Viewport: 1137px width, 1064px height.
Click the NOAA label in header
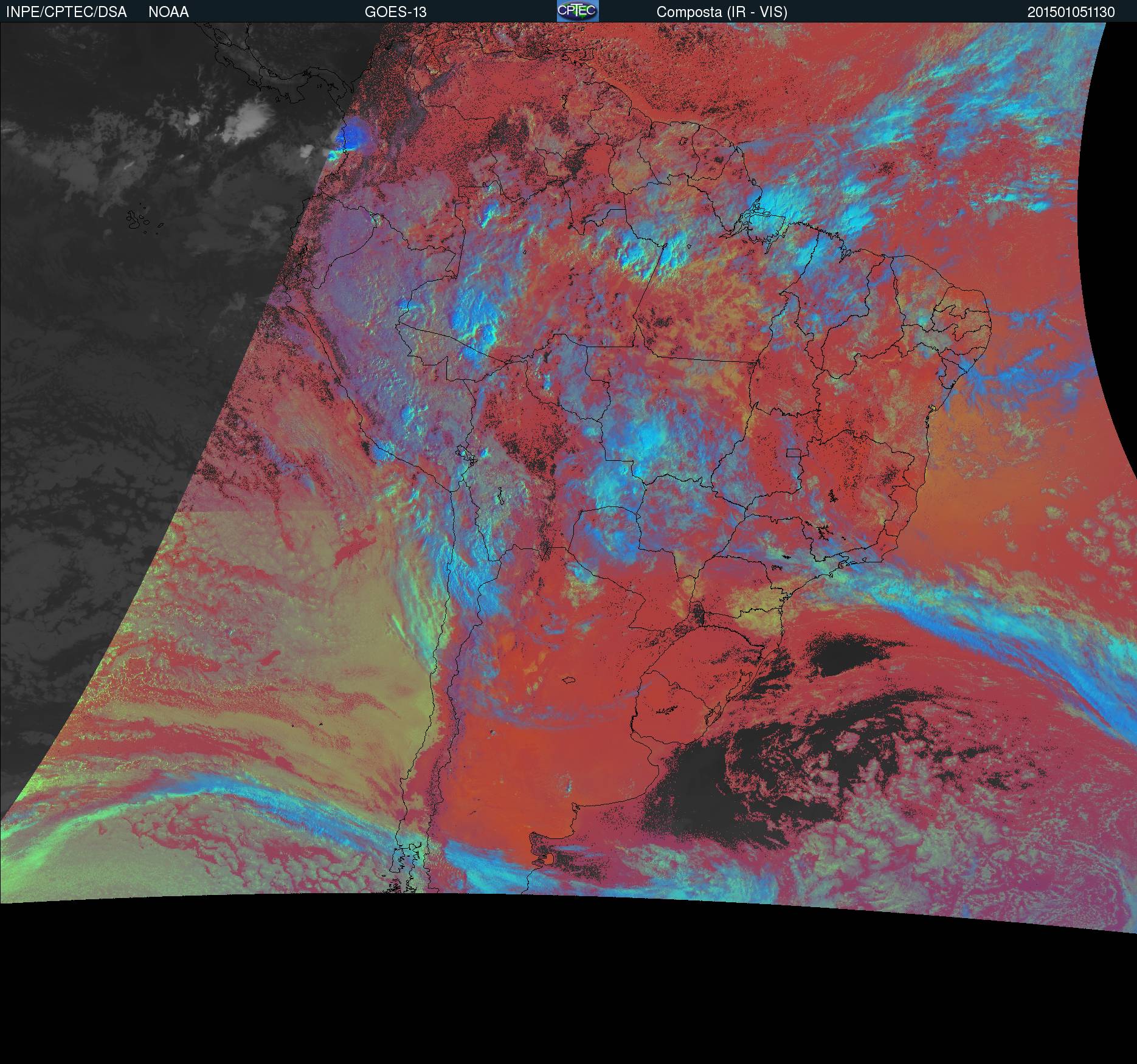pyautogui.click(x=168, y=12)
